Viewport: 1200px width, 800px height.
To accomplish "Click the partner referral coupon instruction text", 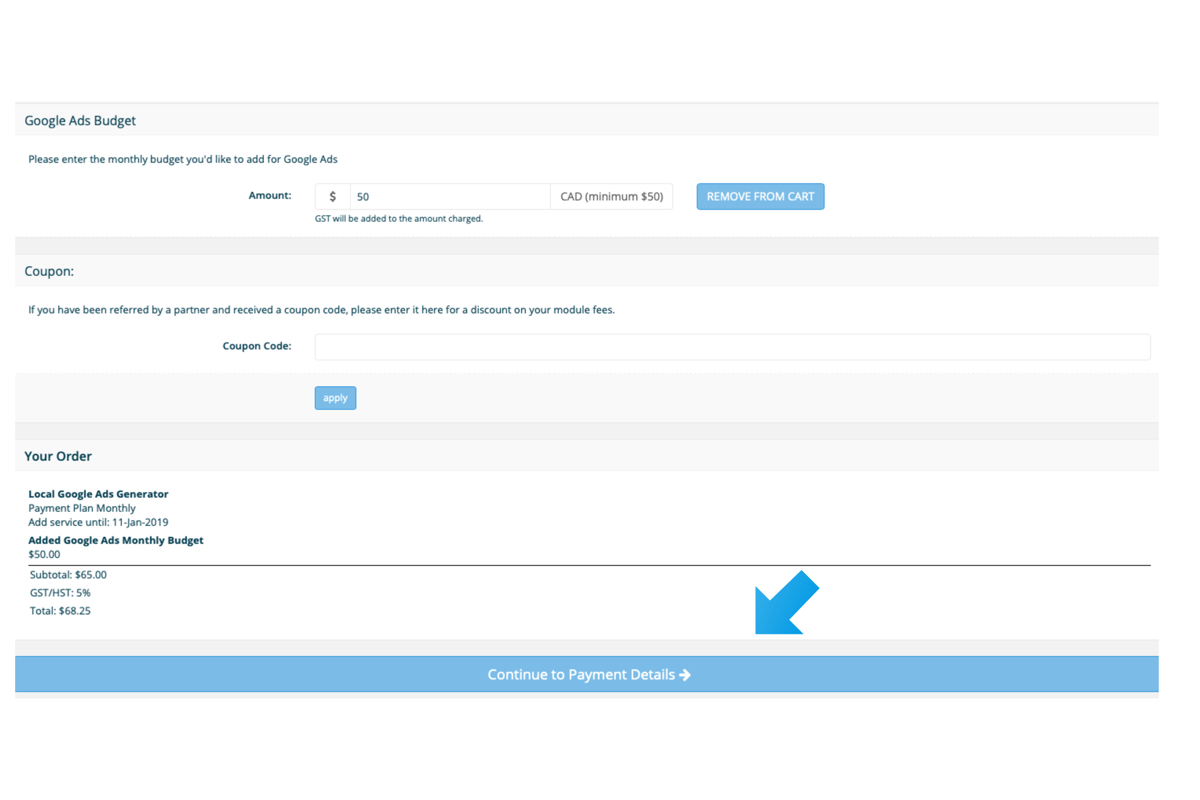I will pos(321,310).
